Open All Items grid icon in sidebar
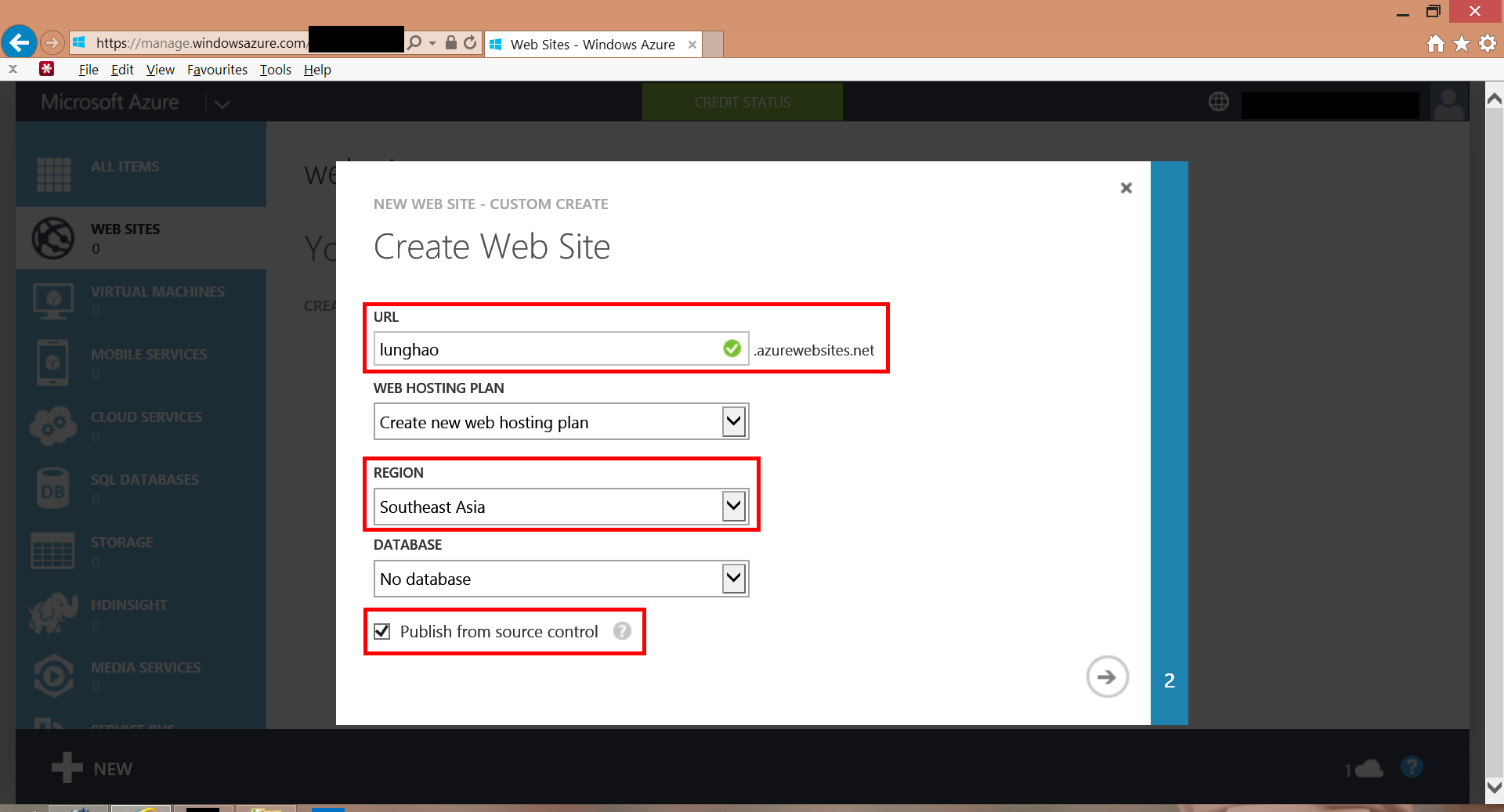Screen dimensions: 1504x812 click(53, 174)
